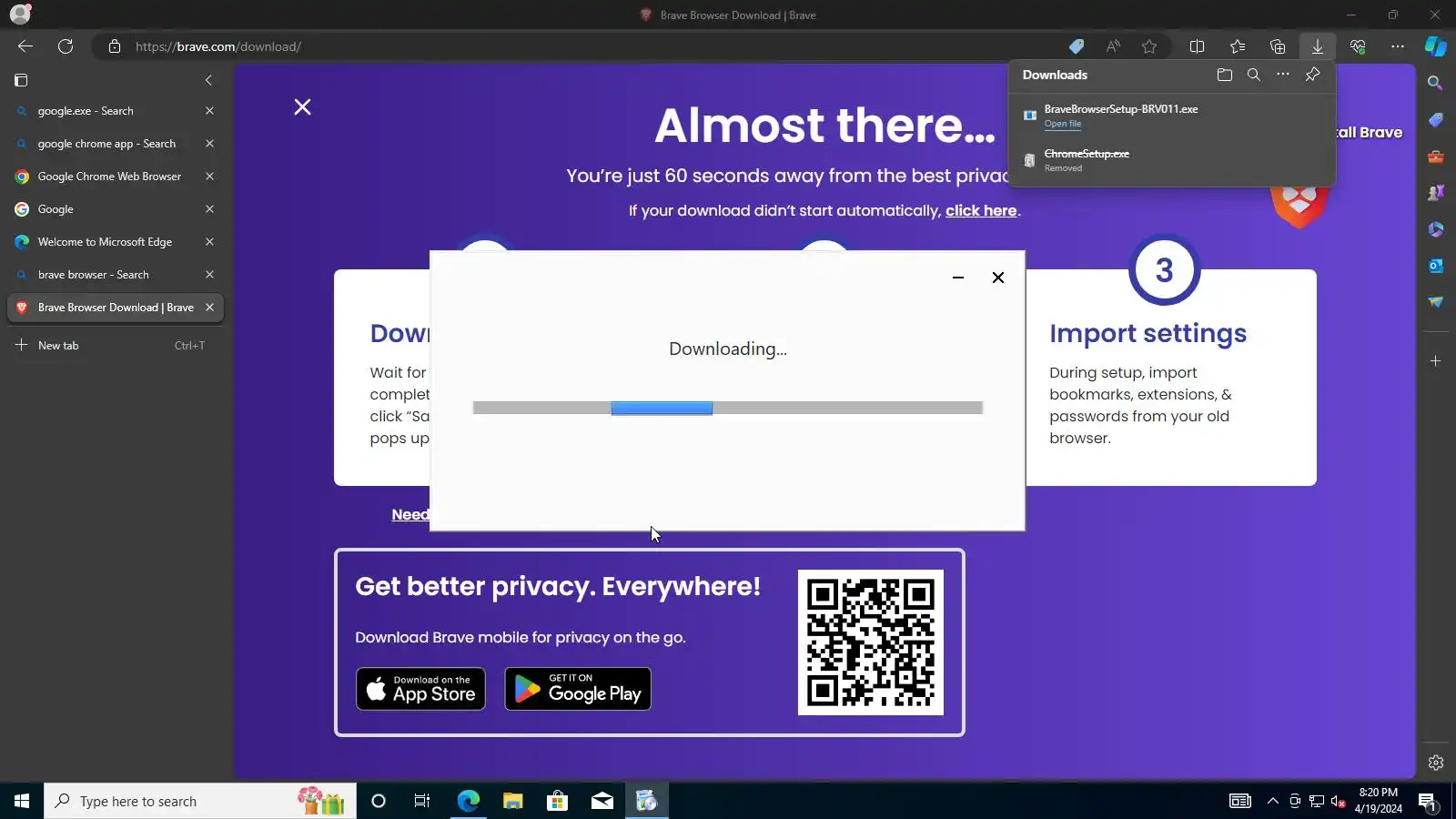The height and width of the screenshot is (819, 1456).
Task: Reload the Brave download page
Action: click(66, 46)
